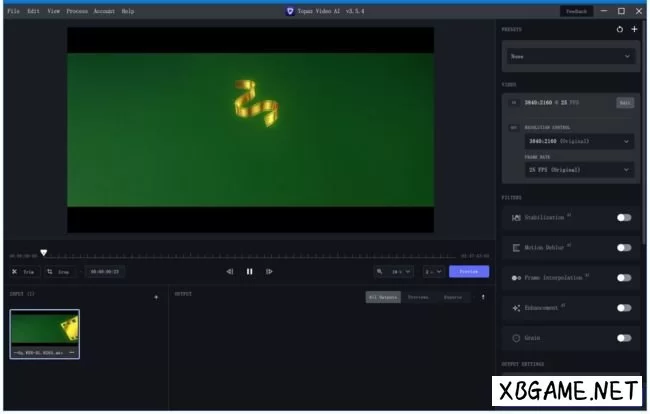Add a new preset with plus icon
The height and width of the screenshot is (414, 650).
tap(634, 30)
